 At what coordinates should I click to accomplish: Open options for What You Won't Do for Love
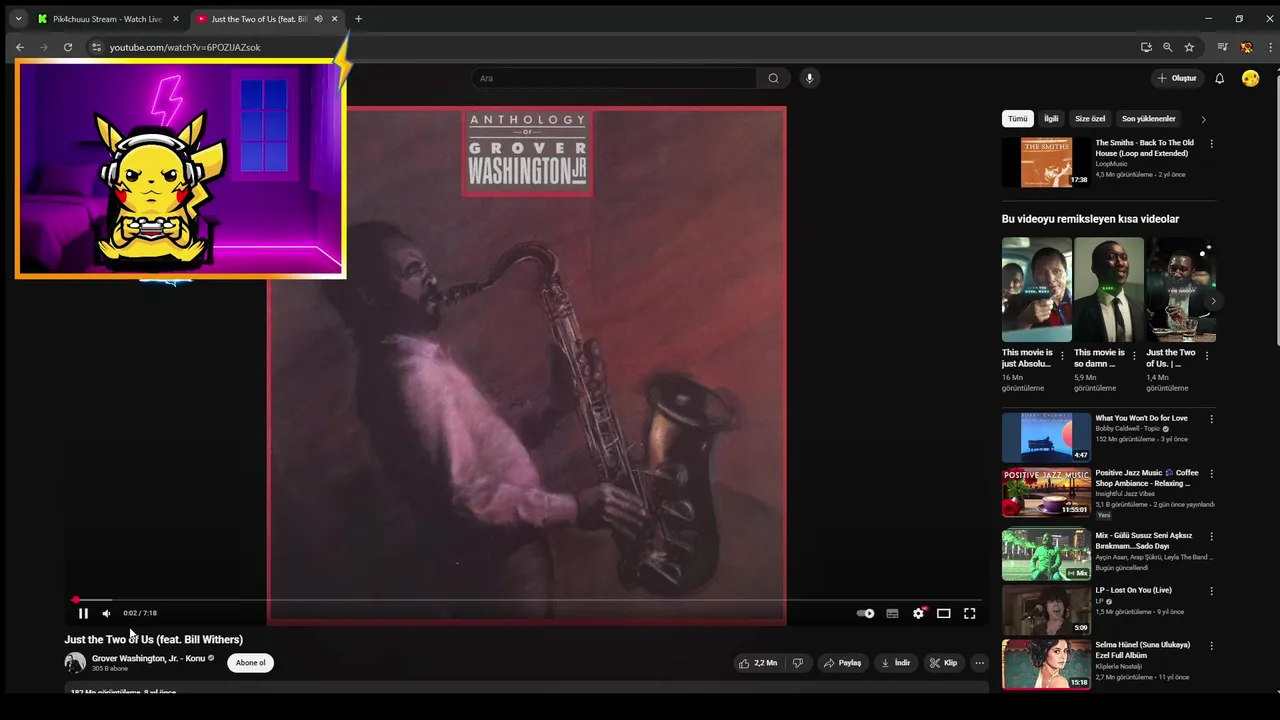pyautogui.click(x=1212, y=420)
